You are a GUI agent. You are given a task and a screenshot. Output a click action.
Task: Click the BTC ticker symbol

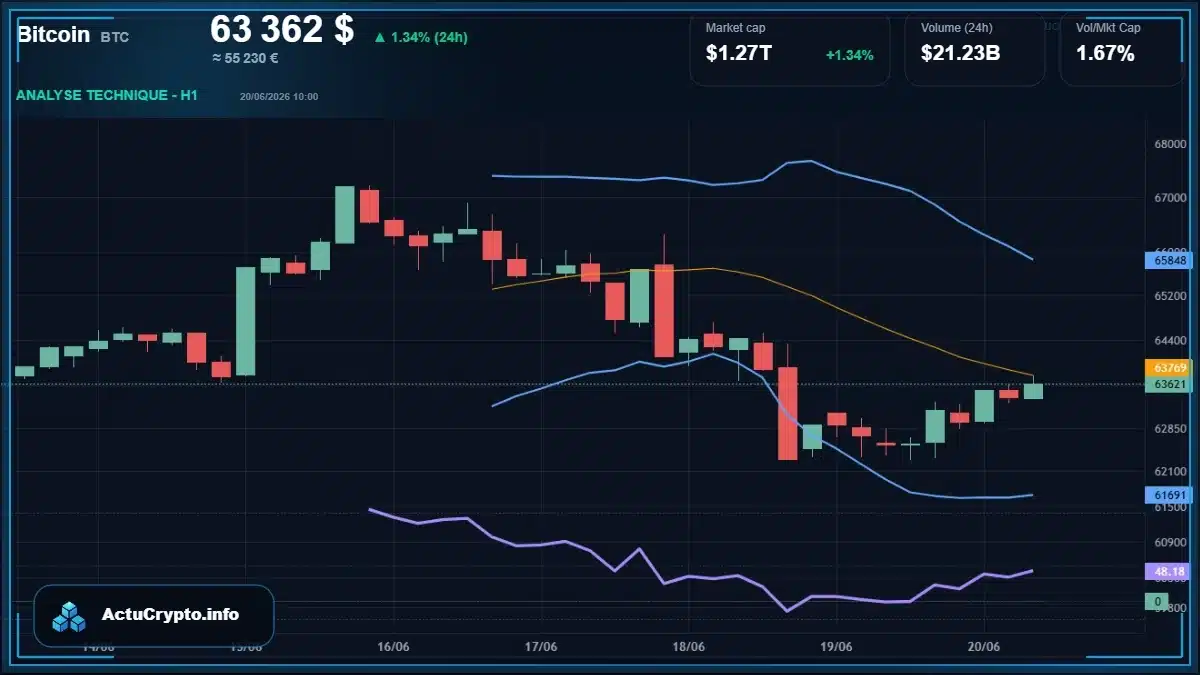[x=114, y=37]
